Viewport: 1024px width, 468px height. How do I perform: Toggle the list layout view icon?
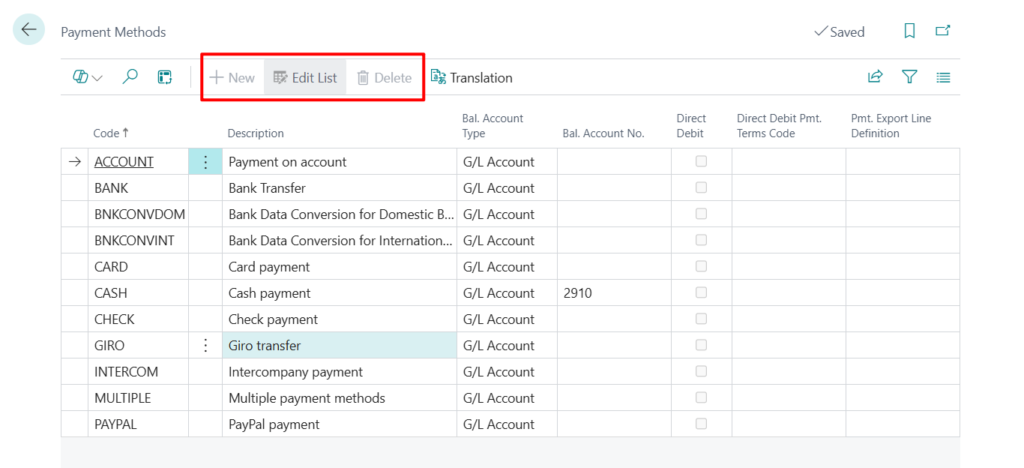(943, 77)
